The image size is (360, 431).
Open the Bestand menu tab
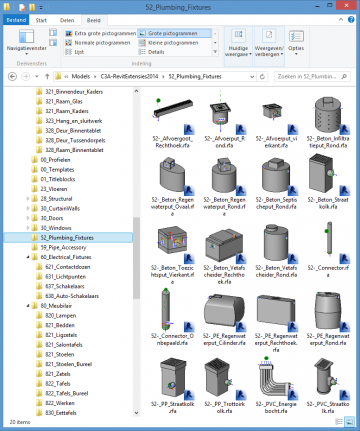pos(16,20)
